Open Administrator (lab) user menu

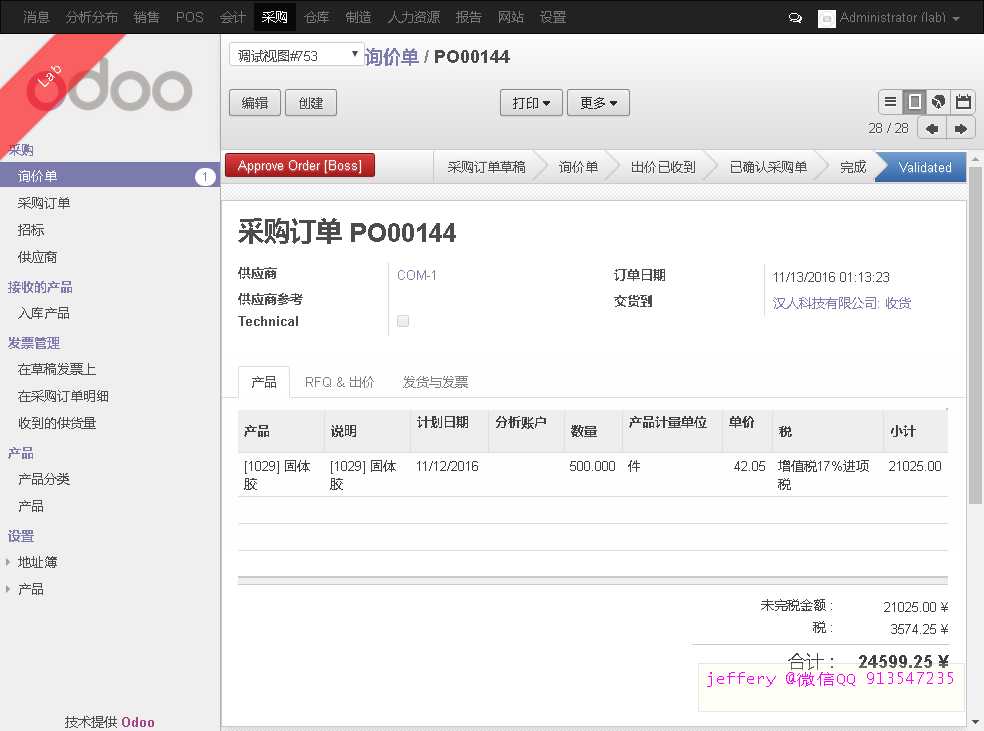[x=900, y=18]
